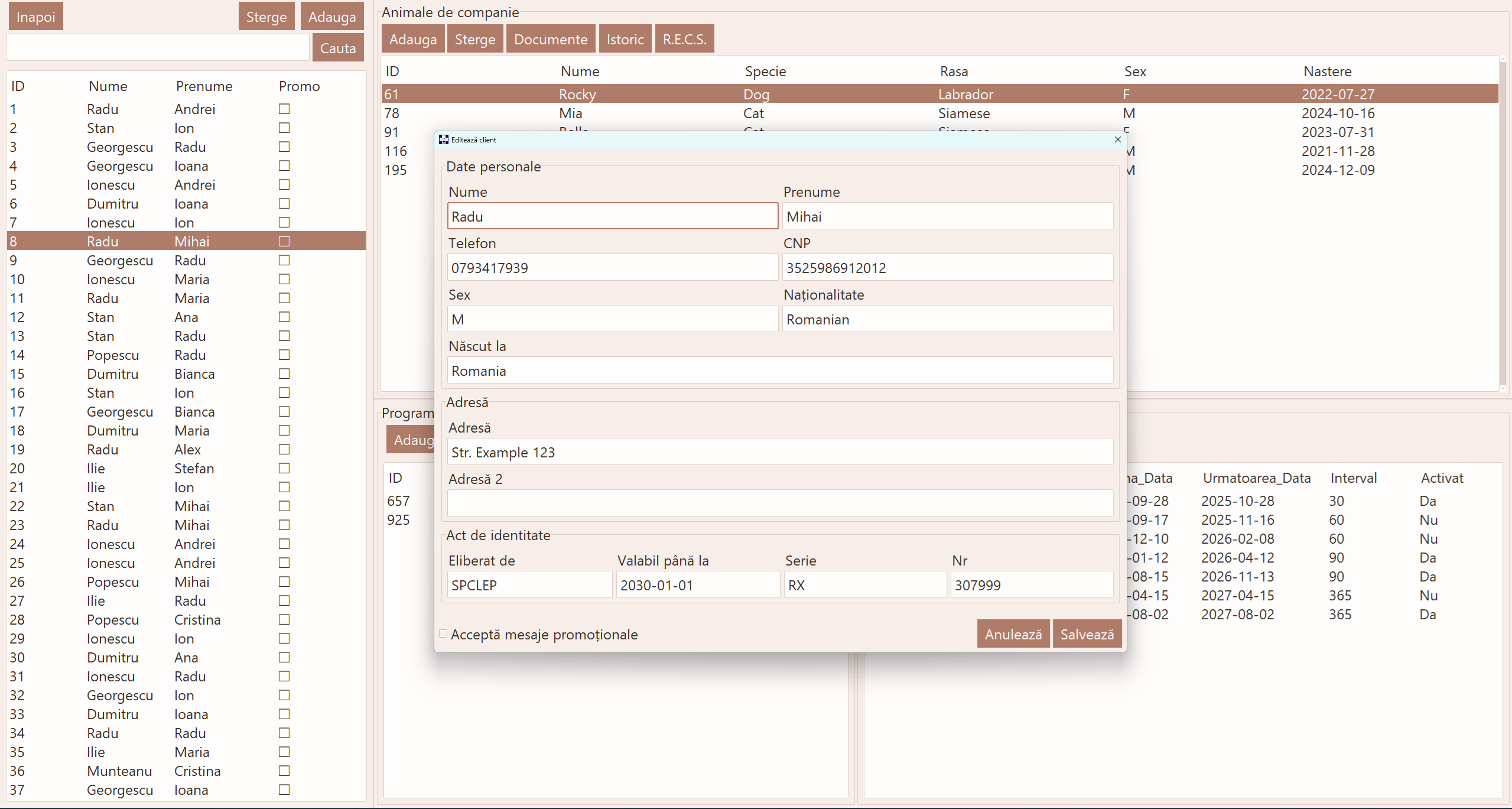Click the app icon in Editează client title bar
The height and width of the screenshot is (809, 1512).
click(444, 139)
